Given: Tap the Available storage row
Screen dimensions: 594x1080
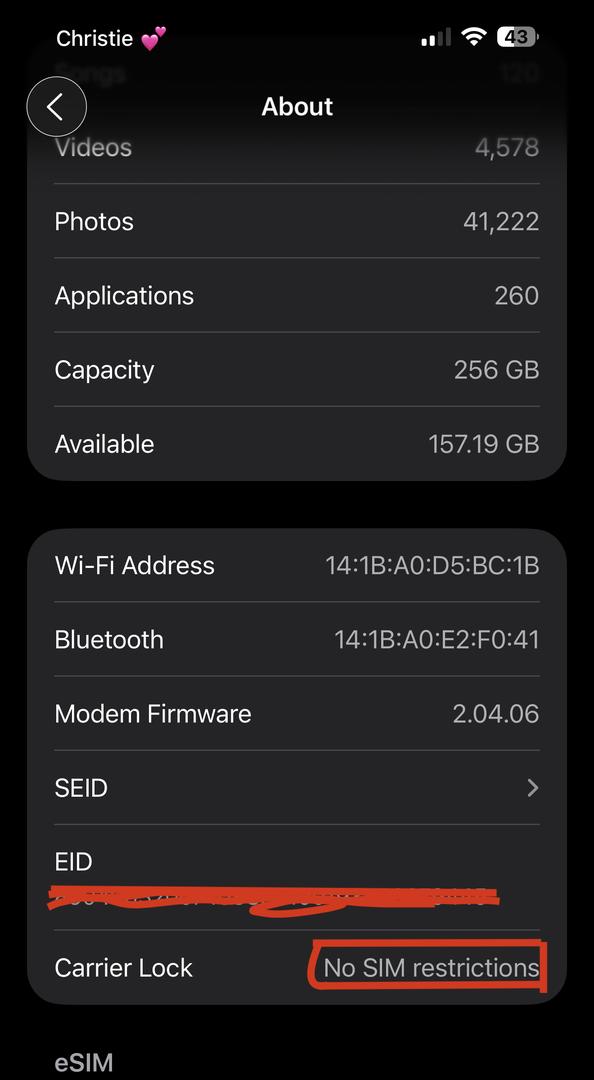Looking at the screenshot, I should click(297, 444).
